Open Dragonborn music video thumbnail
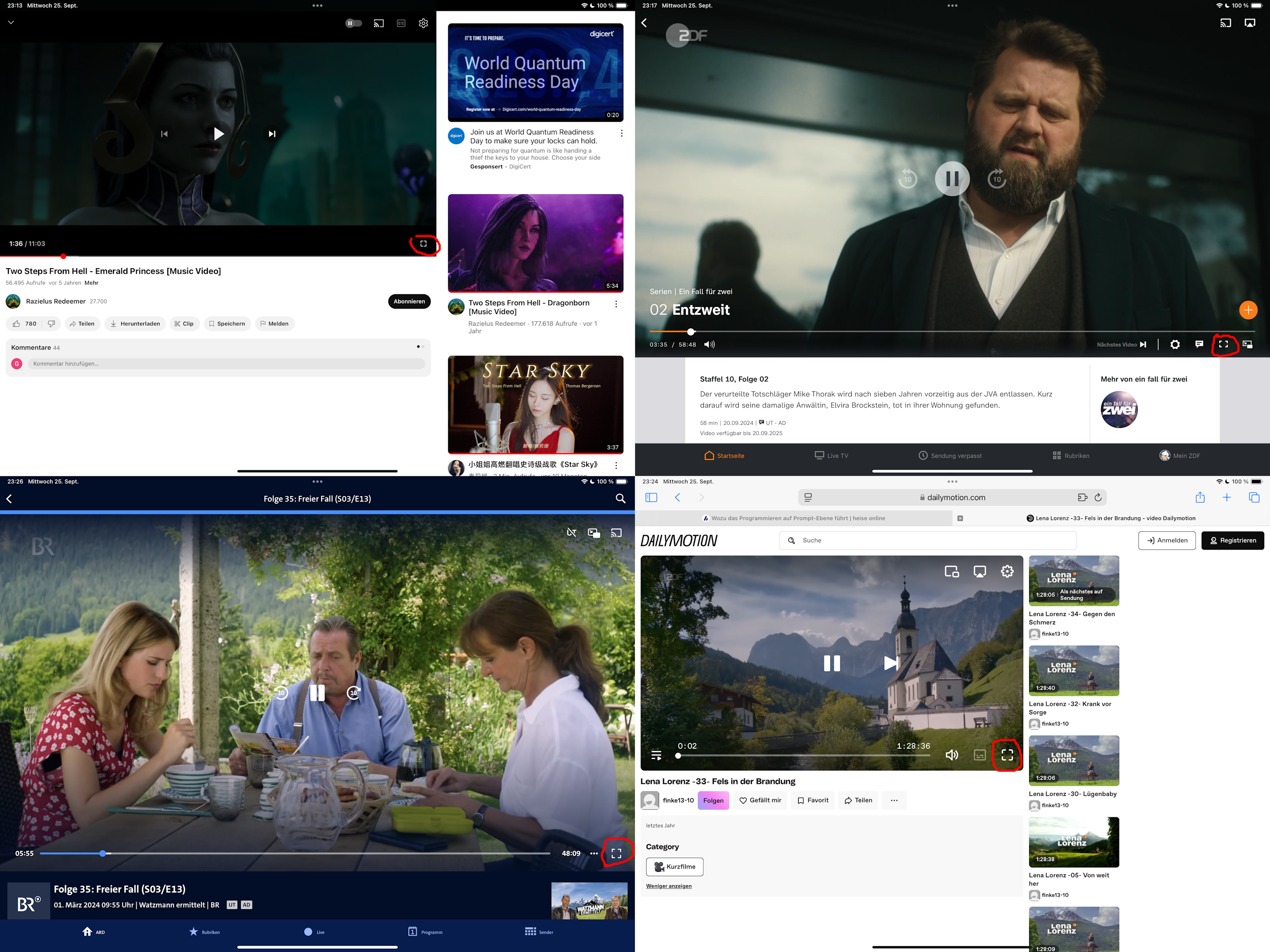Viewport: 1270px width, 952px height. [535, 243]
